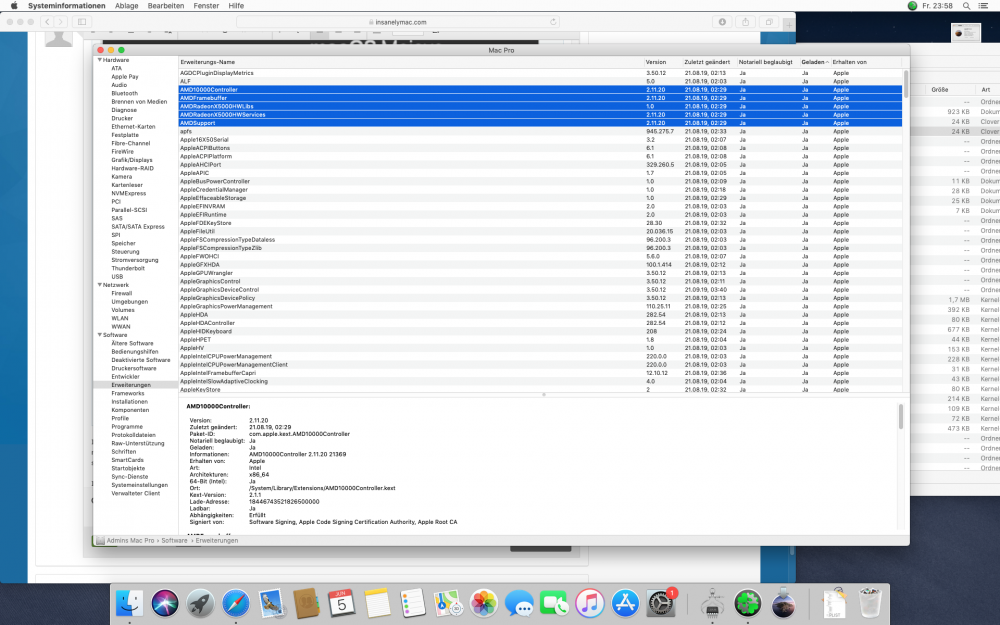Open the Apple menu
1000x625 pixels.
[14, 6]
